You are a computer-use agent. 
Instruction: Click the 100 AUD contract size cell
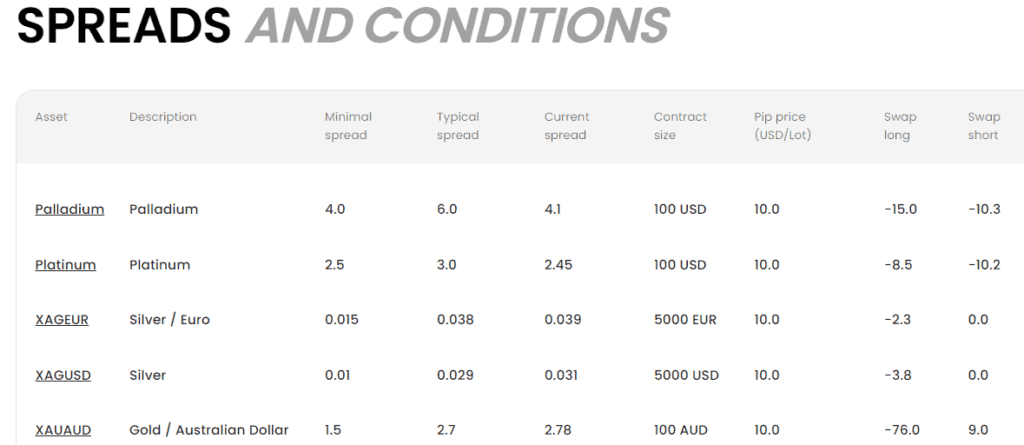coord(680,430)
